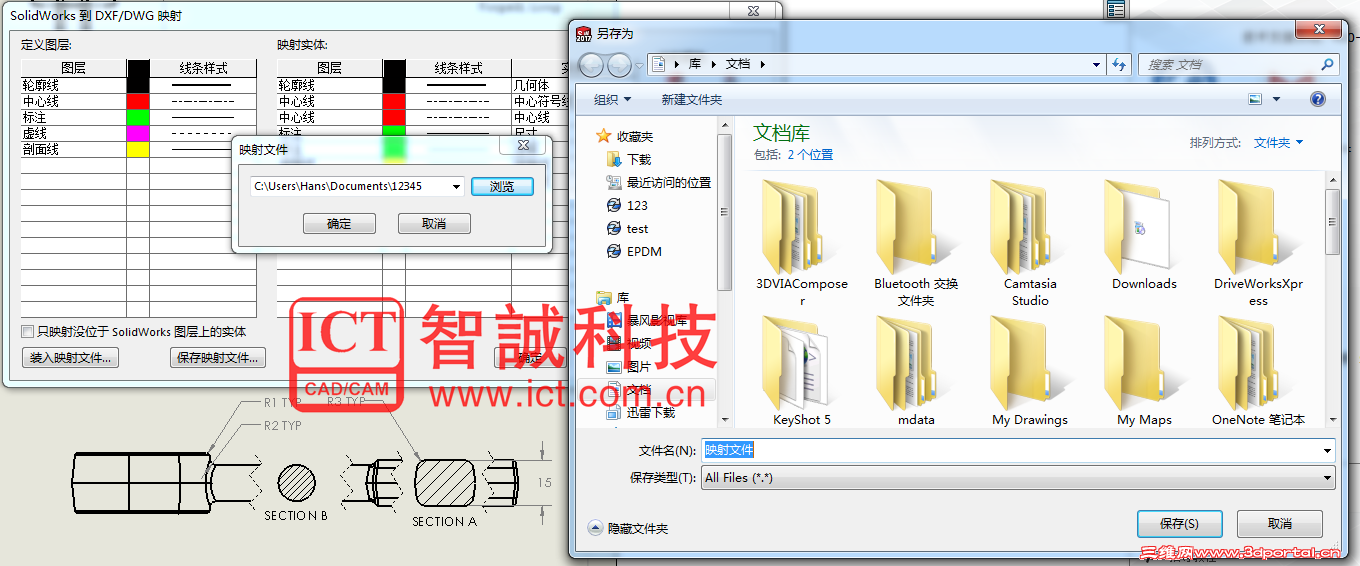Viewport: 1360px width, 566px height.
Task: Open the view options dropdown arrow
Action: tap(1277, 99)
